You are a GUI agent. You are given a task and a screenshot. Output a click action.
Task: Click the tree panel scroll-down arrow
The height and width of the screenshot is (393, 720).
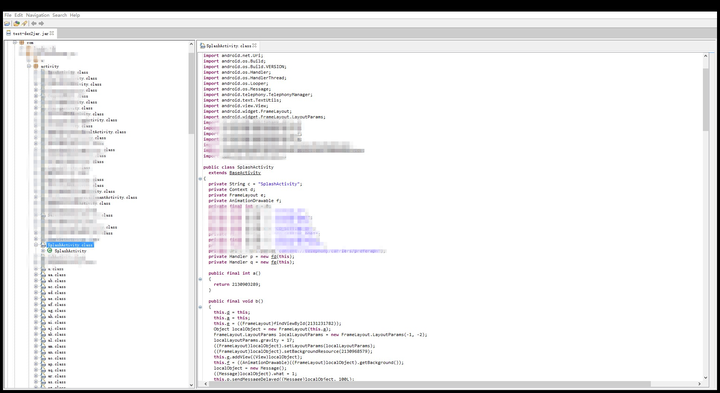pyautogui.click(x=191, y=385)
